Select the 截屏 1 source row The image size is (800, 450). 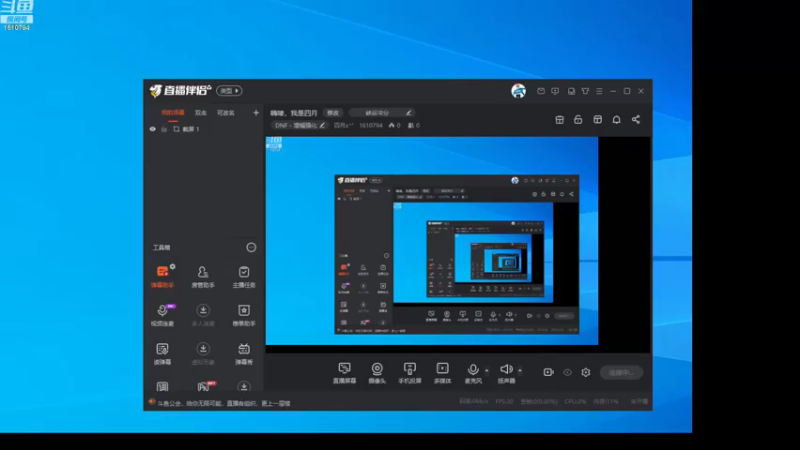point(204,129)
